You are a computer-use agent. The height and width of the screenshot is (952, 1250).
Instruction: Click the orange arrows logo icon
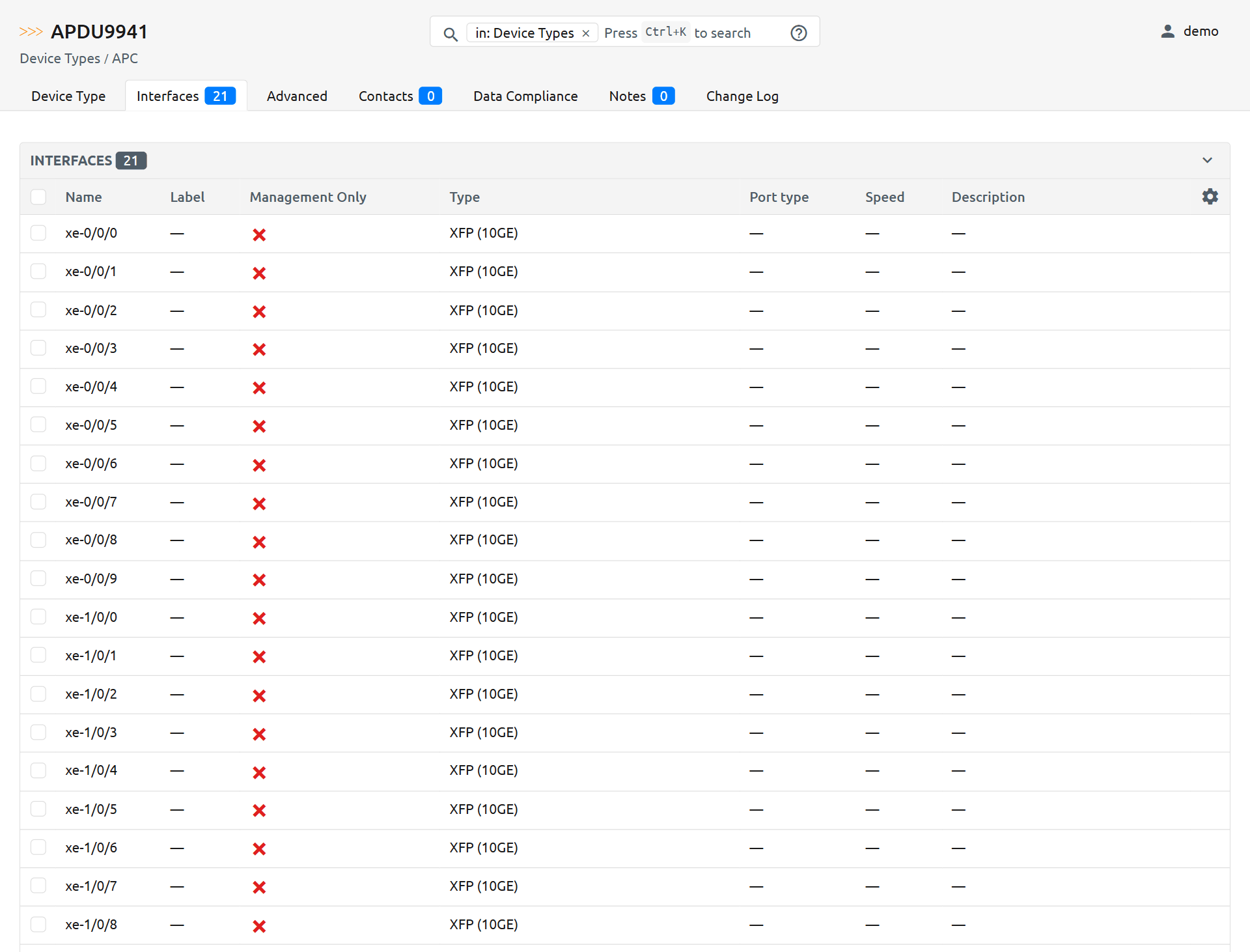point(31,32)
